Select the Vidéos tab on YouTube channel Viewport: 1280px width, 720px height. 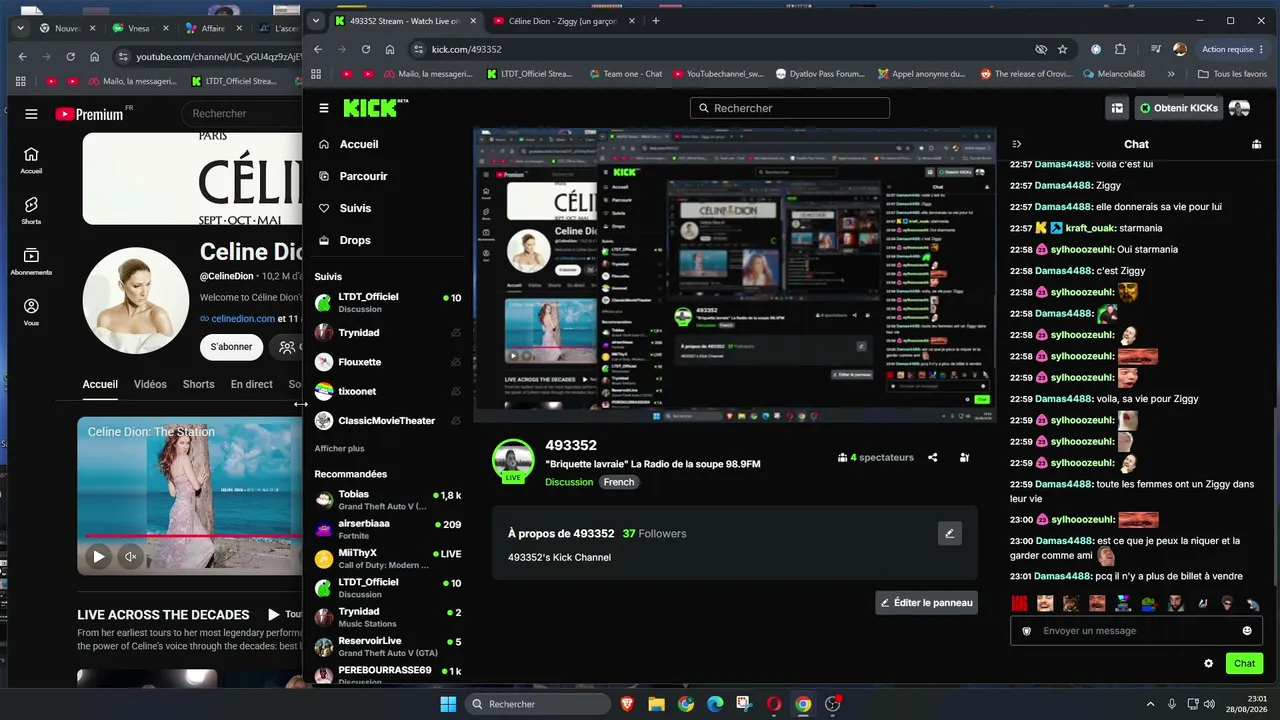150,384
